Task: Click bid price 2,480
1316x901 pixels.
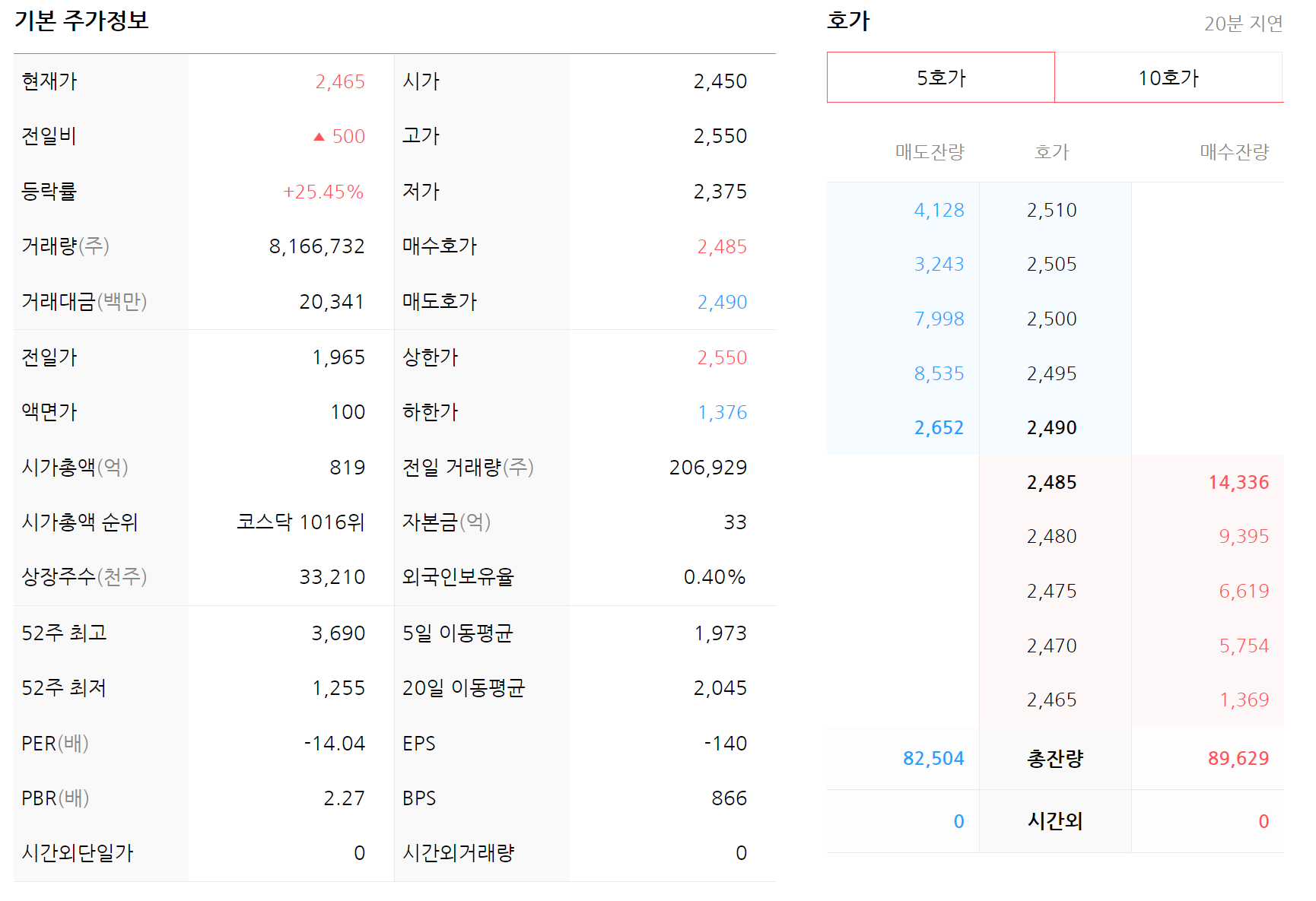Action: tap(1052, 537)
